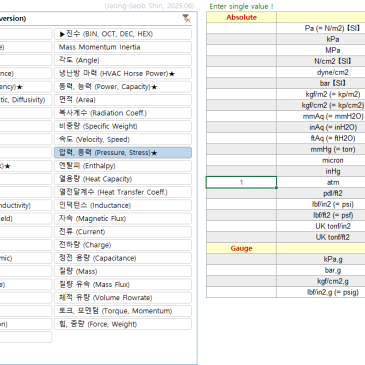Viewport: 365px width, 365px height.
Task: Click the pdl/ft2 unit label
Action: tap(333, 193)
